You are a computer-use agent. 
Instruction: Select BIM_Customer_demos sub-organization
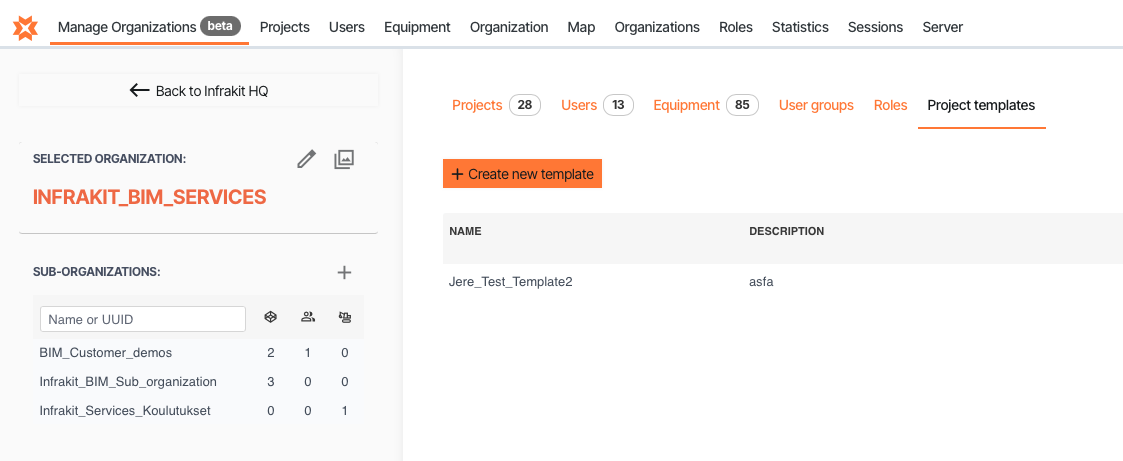click(106, 353)
